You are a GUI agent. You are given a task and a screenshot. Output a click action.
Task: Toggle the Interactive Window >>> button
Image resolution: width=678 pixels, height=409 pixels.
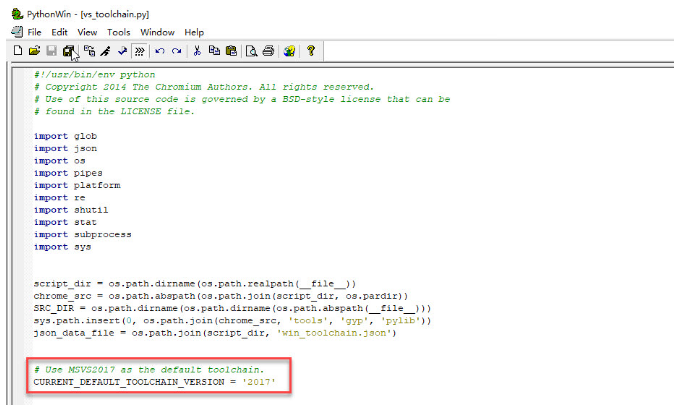tap(139, 51)
